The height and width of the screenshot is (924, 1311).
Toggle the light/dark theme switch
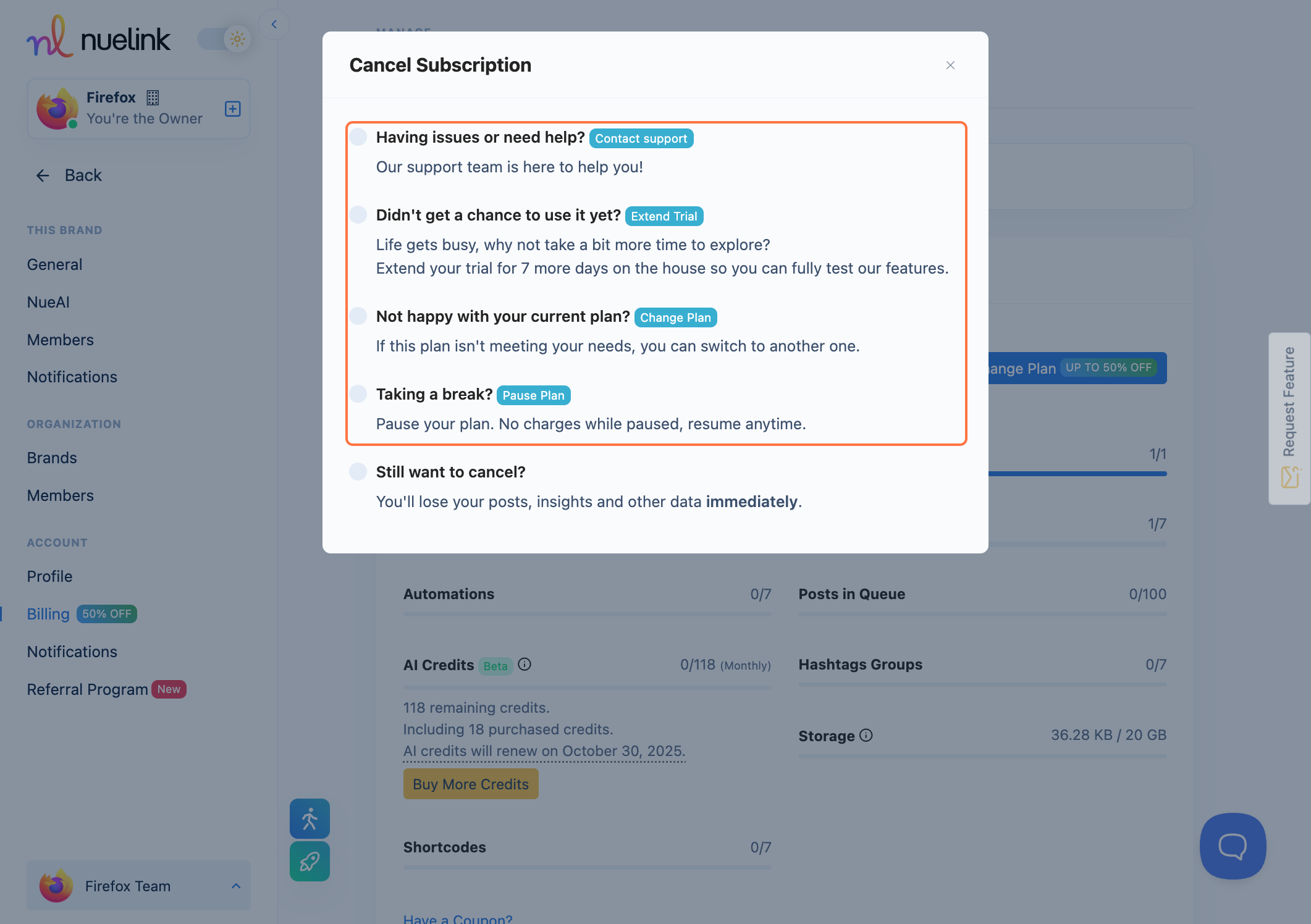pyautogui.click(x=224, y=40)
